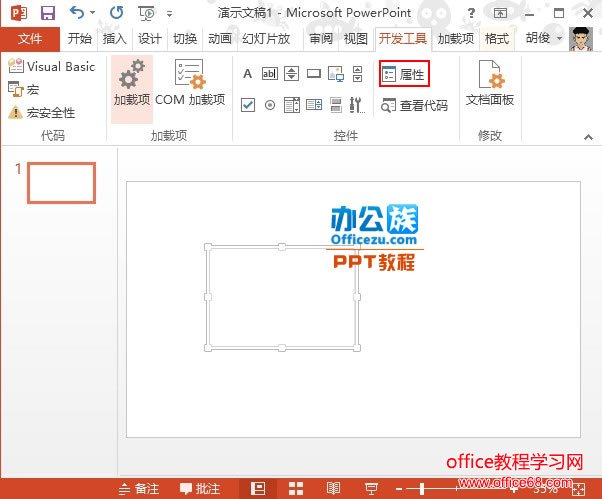The width and height of the screenshot is (602, 499).
Task: Open the 审阅 tab
Action: (x=321, y=38)
